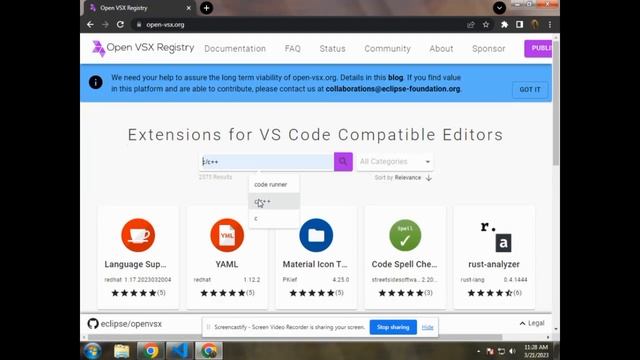Open the FAQ nav item
This screenshot has width=640, height=360.
pyautogui.click(x=293, y=49)
